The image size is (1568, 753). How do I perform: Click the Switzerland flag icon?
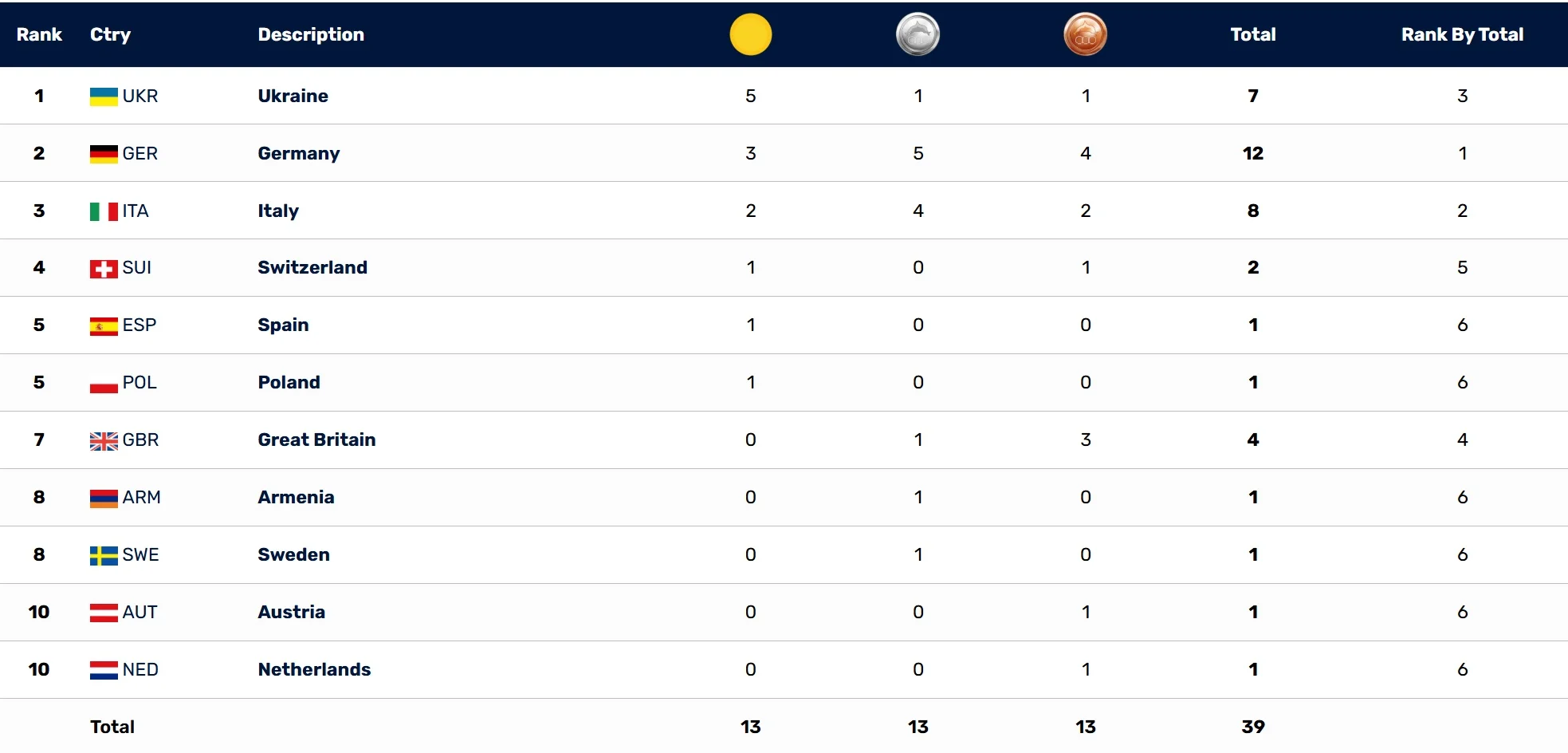click(104, 269)
